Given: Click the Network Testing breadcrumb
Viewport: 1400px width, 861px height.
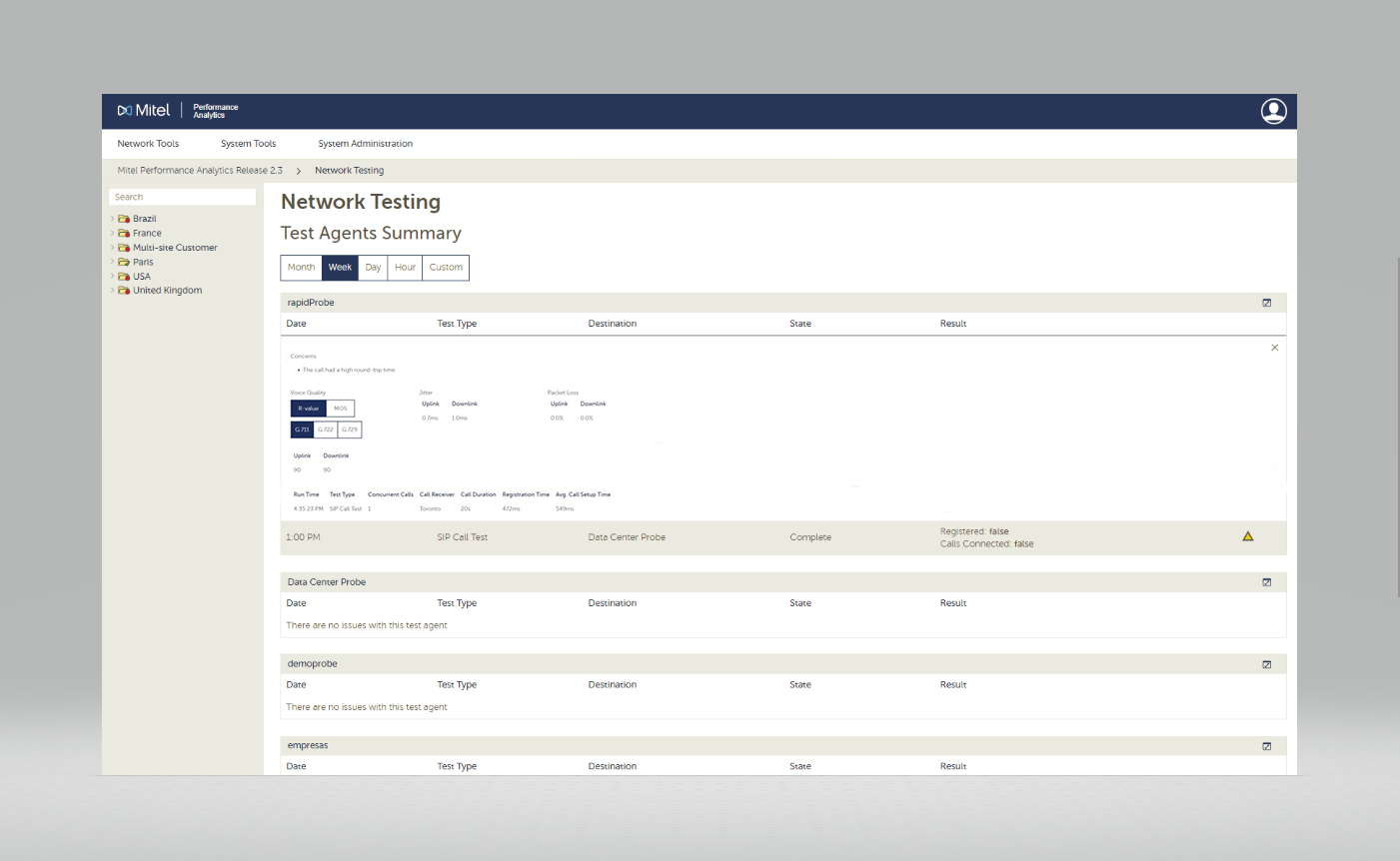Looking at the screenshot, I should click(x=349, y=171).
